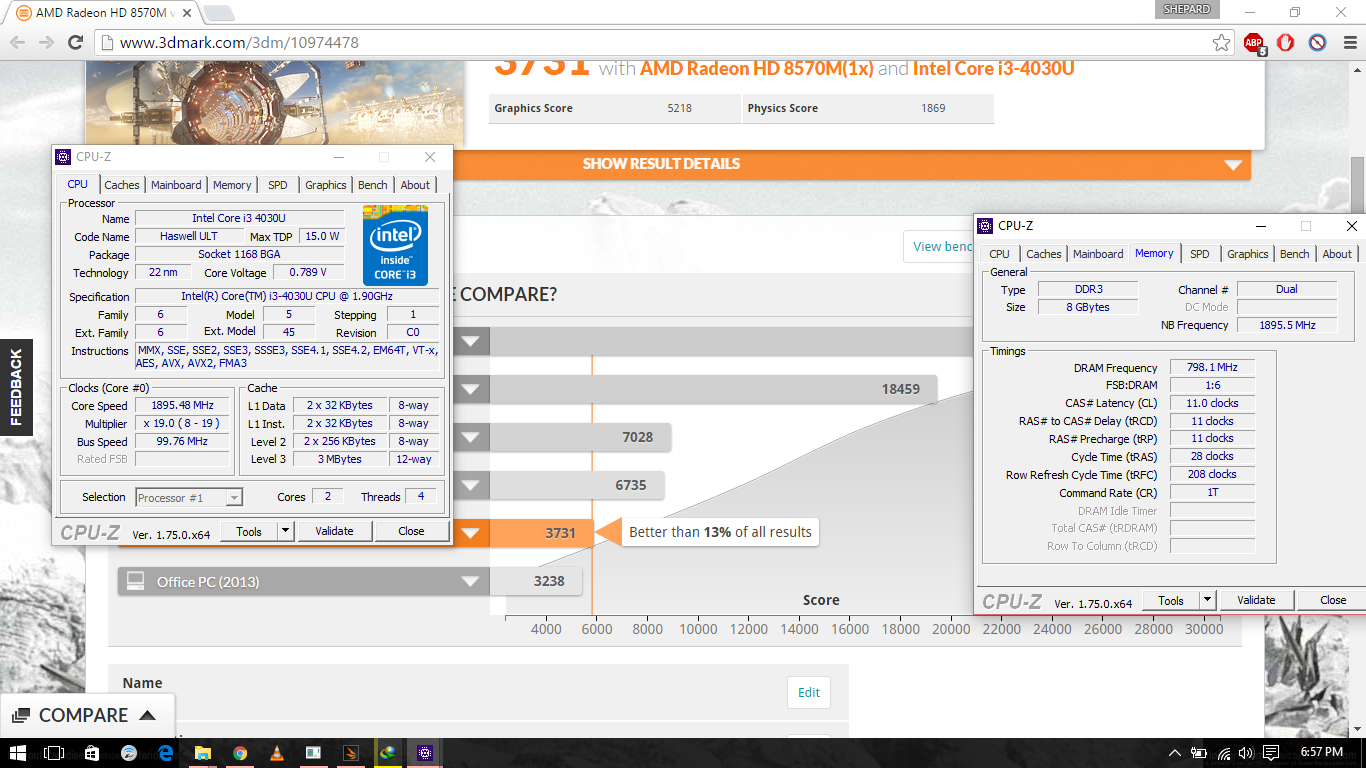Click the browser address bar URL

pyautogui.click(x=239, y=43)
